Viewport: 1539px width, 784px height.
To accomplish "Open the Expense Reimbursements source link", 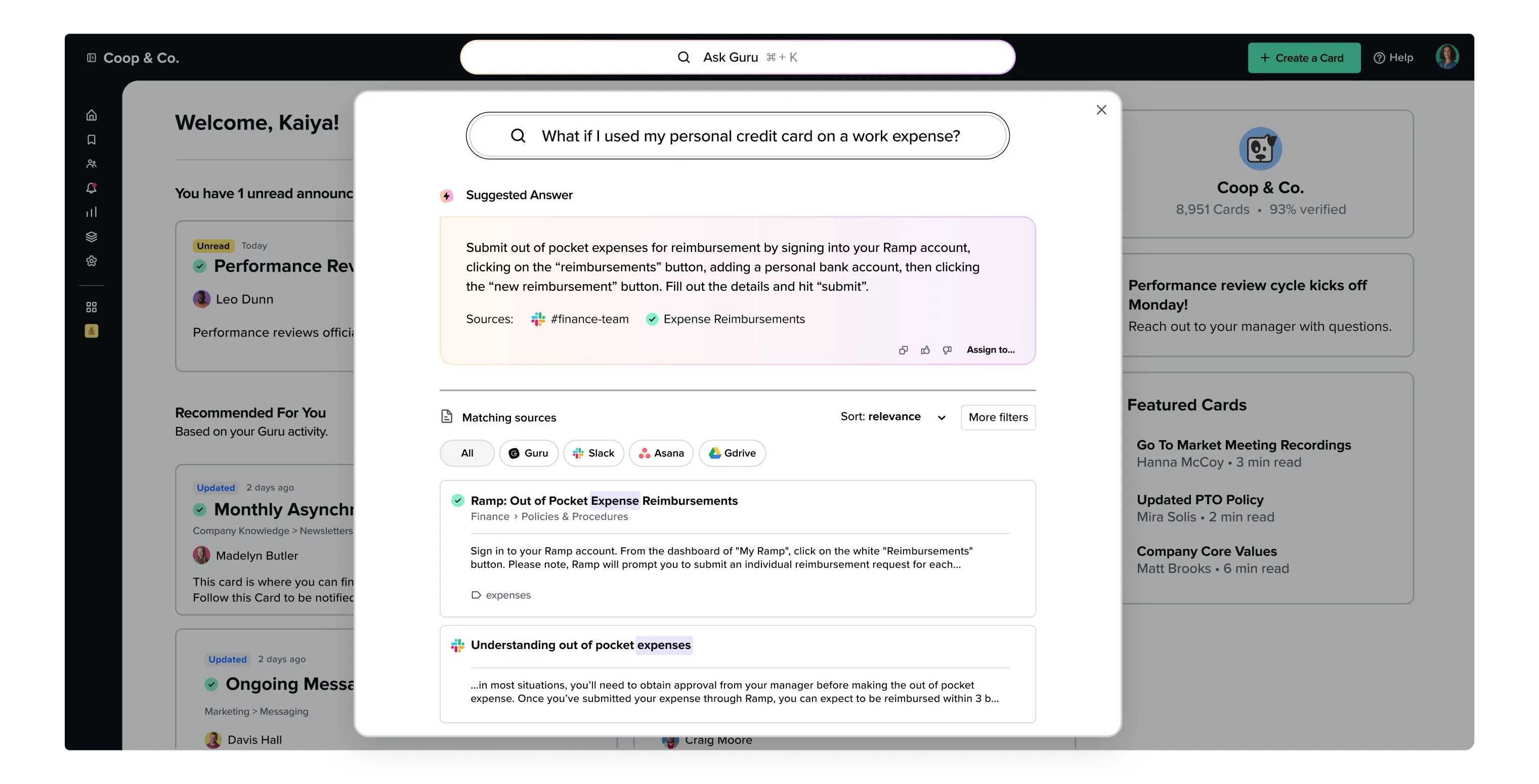I will click(x=734, y=320).
